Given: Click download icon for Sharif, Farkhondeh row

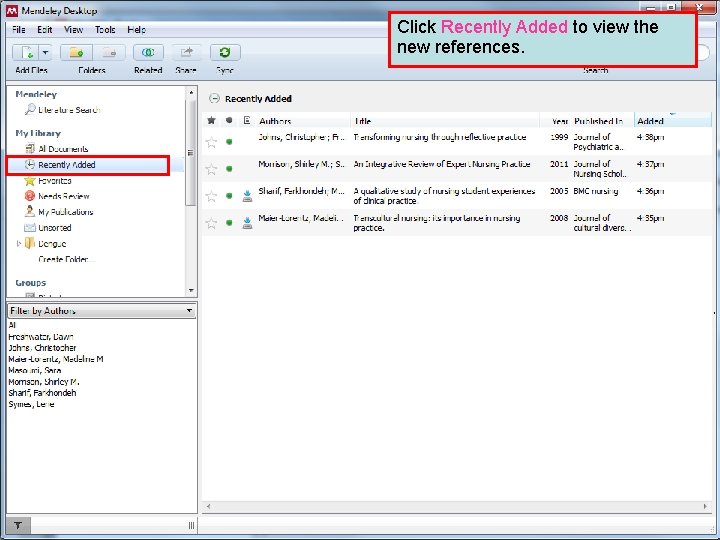Looking at the screenshot, I should pyautogui.click(x=247, y=196).
